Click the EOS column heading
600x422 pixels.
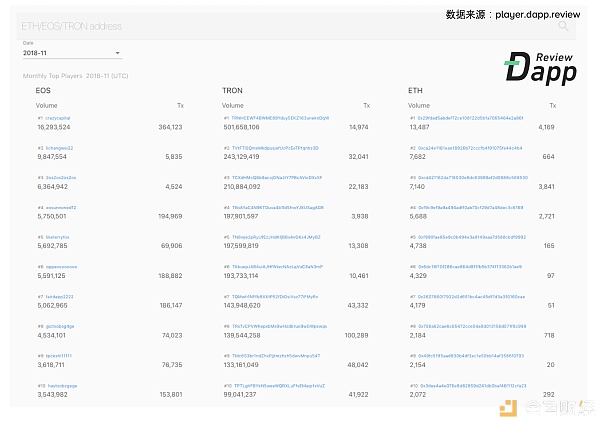pos(43,90)
